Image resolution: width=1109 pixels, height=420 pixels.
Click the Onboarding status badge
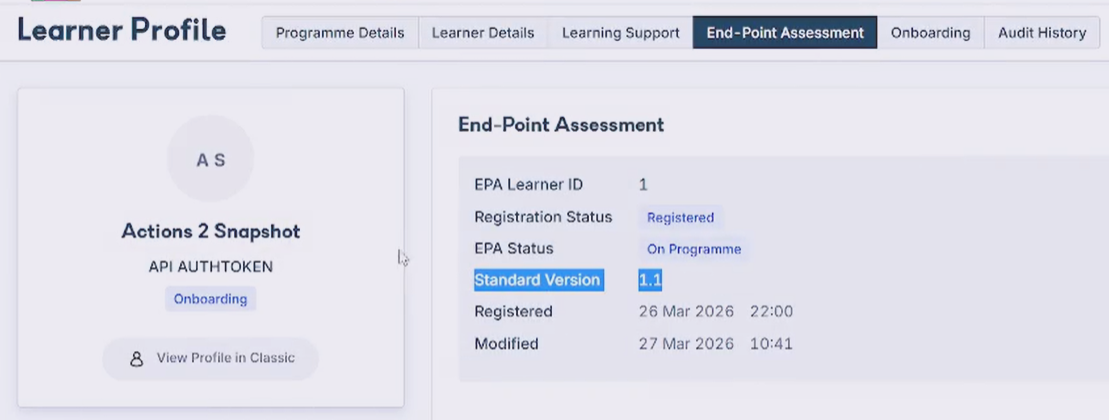tap(210, 299)
